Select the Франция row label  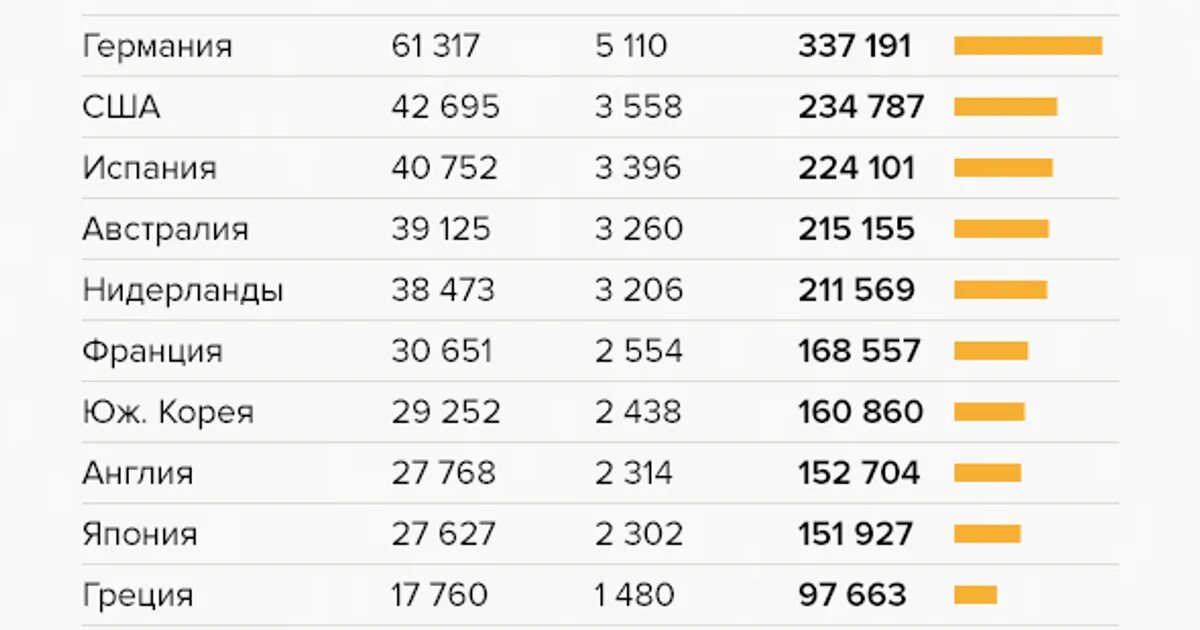pyautogui.click(x=152, y=351)
